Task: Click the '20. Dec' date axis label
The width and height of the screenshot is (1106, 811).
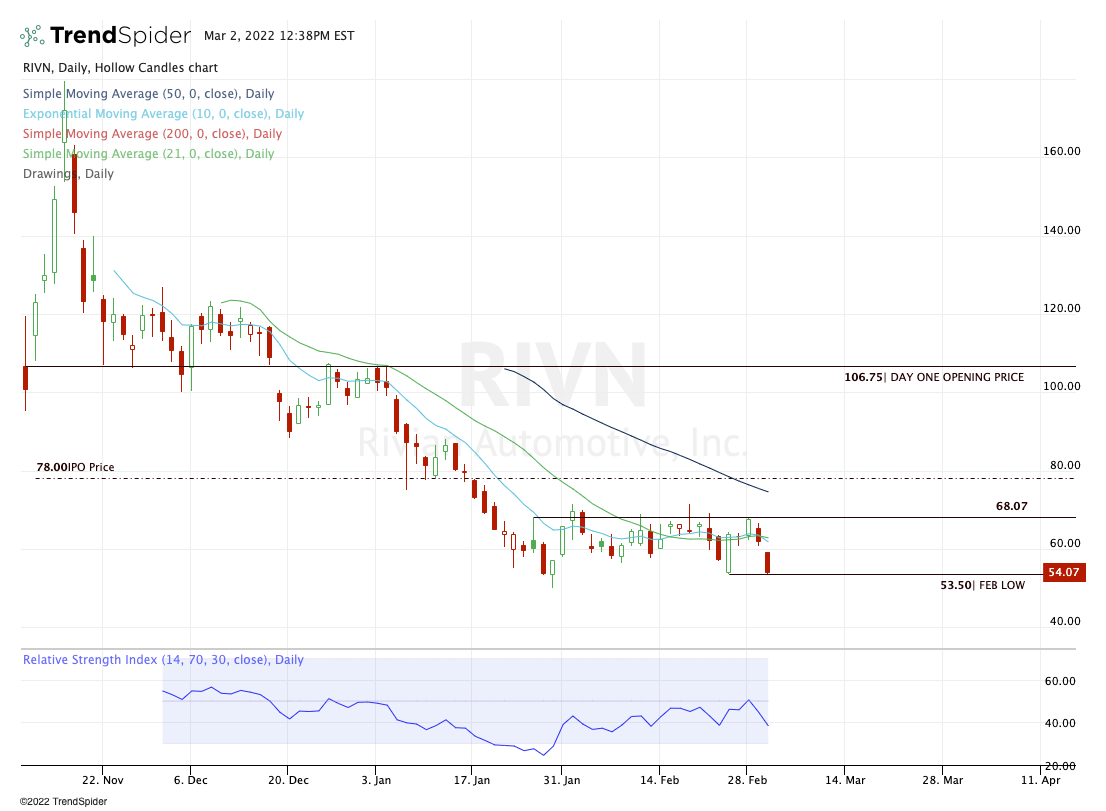Action: (x=288, y=780)
